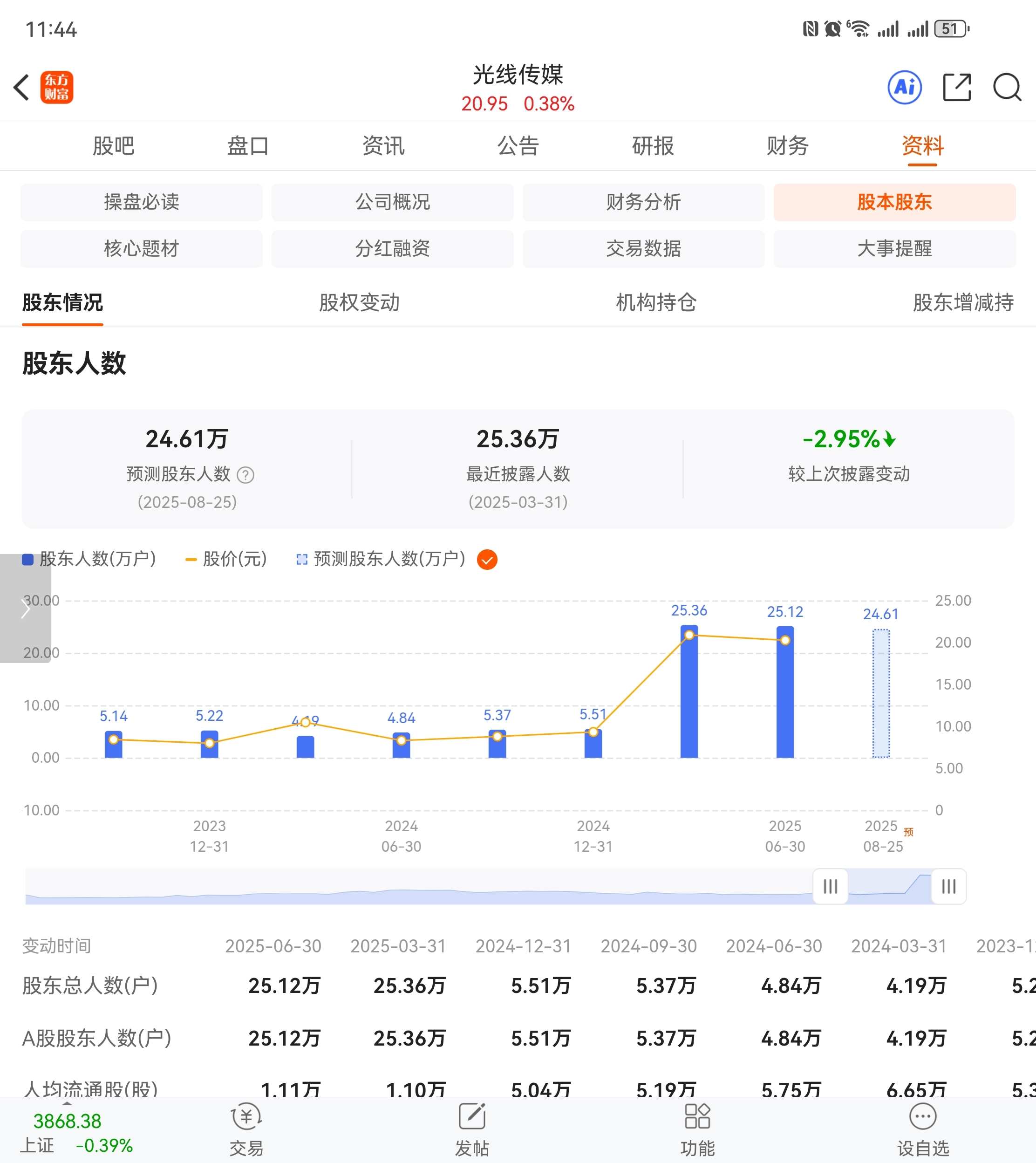Tap 股东总人数 25.12万 cell
Image resolution: width=1036 pixels, height=1163 pixels.
285,986
